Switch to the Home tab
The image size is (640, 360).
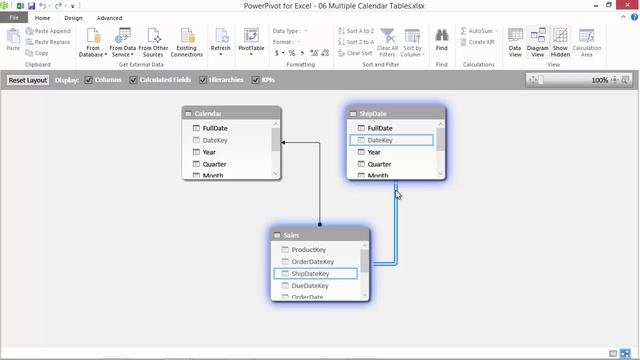(42, 18)
